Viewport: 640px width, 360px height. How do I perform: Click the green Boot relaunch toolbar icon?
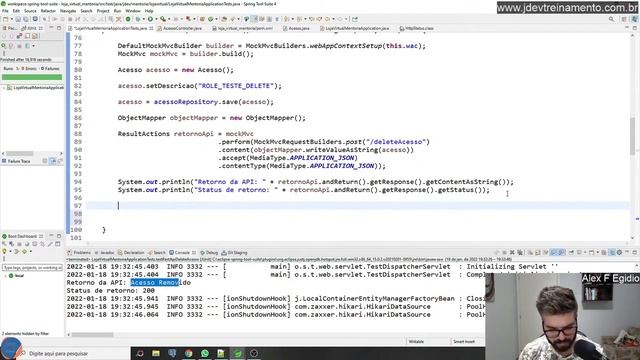128,19
